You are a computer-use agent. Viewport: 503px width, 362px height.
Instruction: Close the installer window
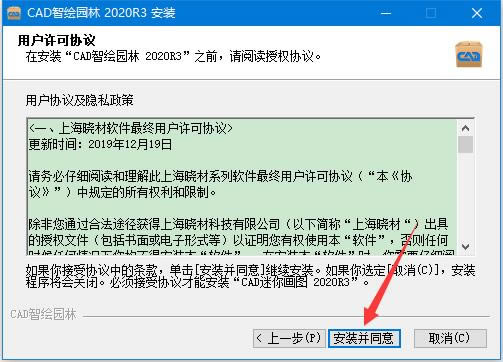click(x=477, y=13)
